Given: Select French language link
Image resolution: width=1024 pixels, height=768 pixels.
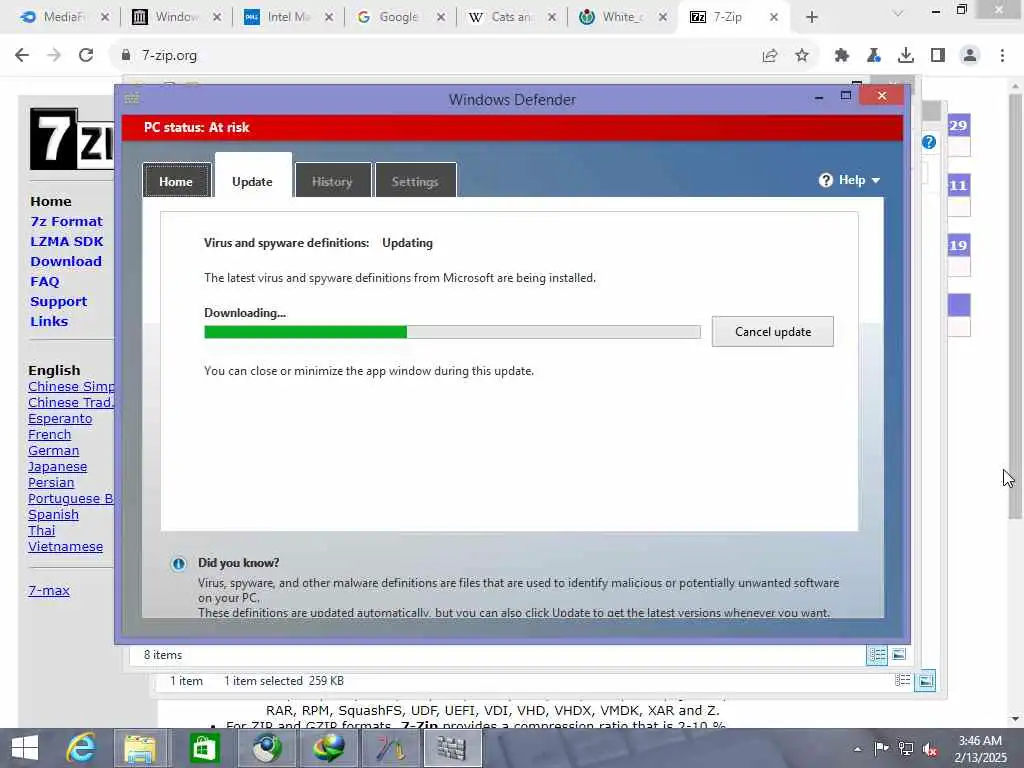Looking at the screenshot, I should [50, 435].
